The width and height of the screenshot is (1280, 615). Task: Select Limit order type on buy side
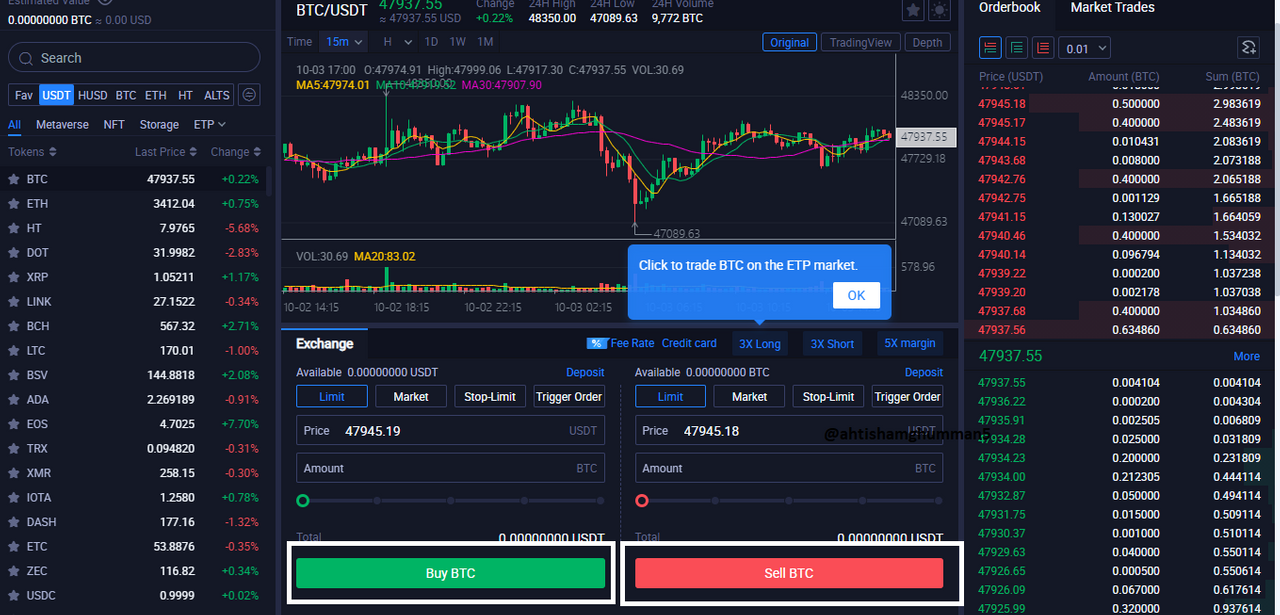click(x=332, y=396)
